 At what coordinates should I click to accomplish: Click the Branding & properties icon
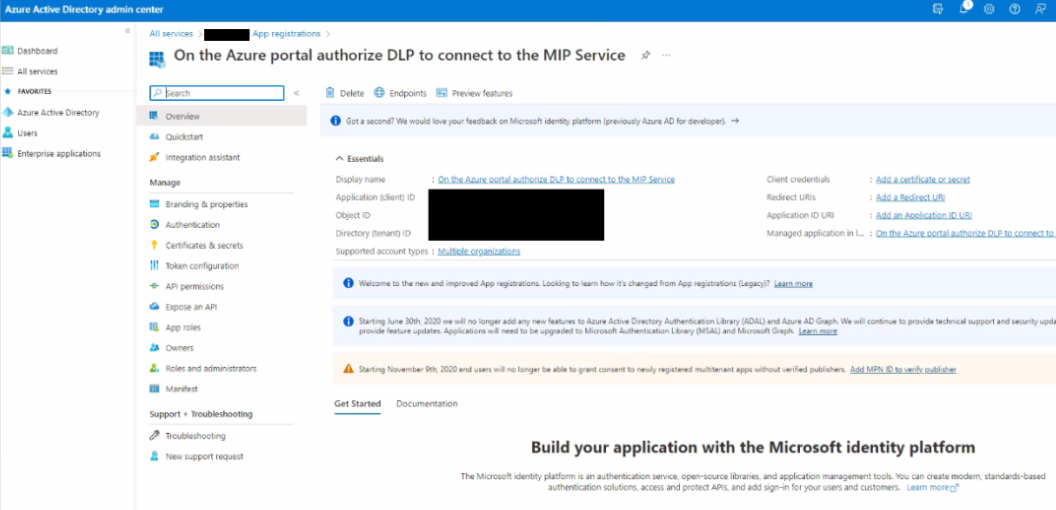pyautogui.click(x=154, y=204)
